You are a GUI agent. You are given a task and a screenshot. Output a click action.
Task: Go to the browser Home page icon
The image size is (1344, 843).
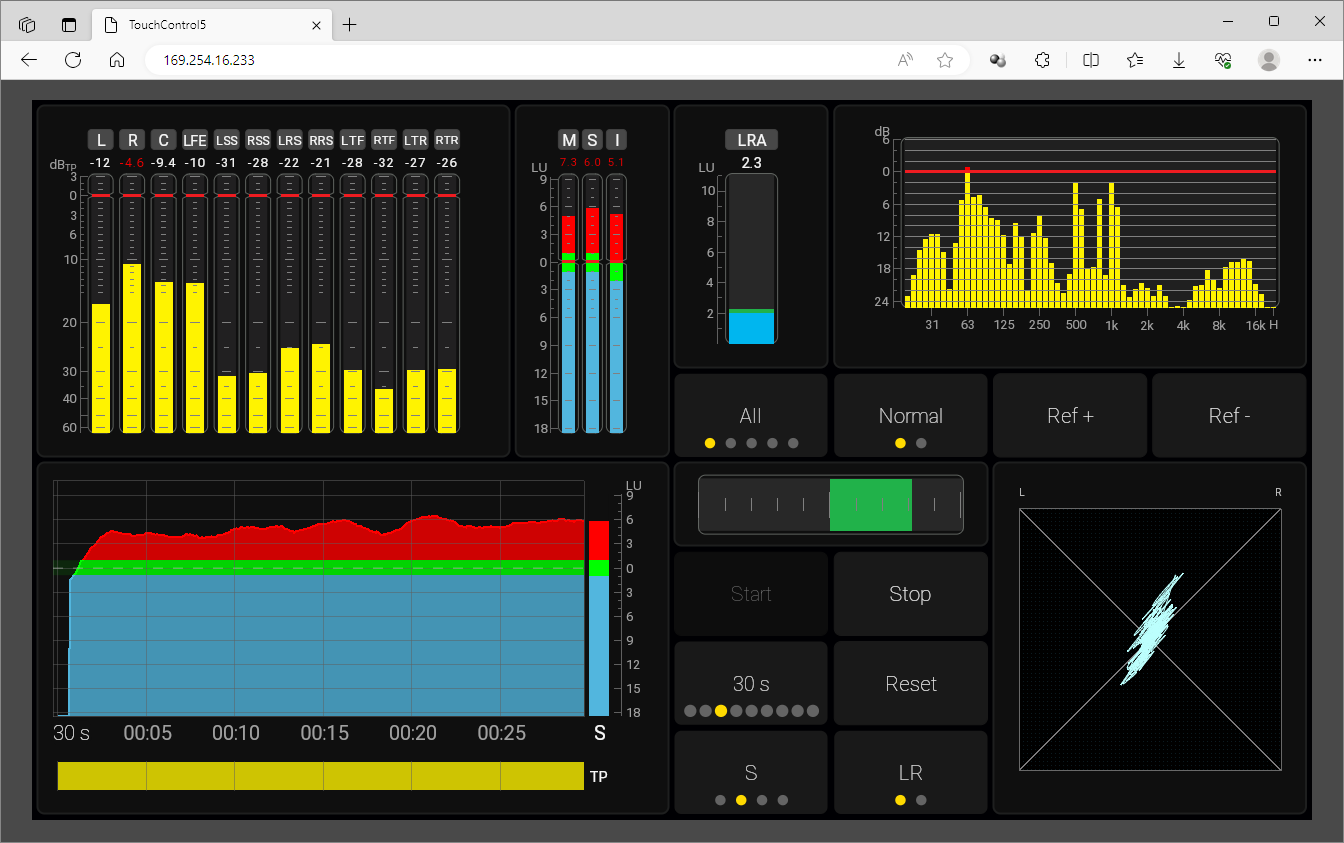117,60
